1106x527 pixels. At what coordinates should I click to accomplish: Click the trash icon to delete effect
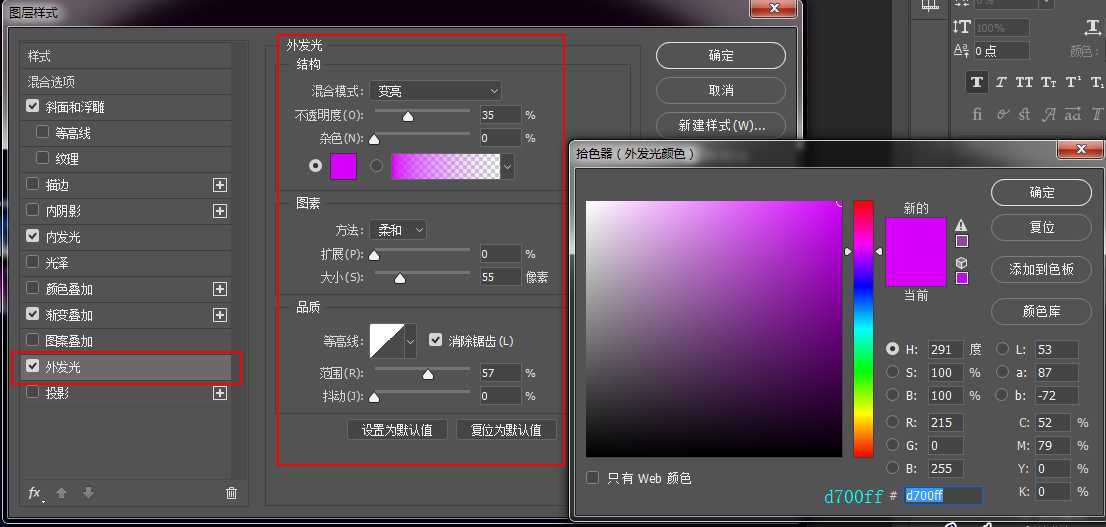point(231,493)
